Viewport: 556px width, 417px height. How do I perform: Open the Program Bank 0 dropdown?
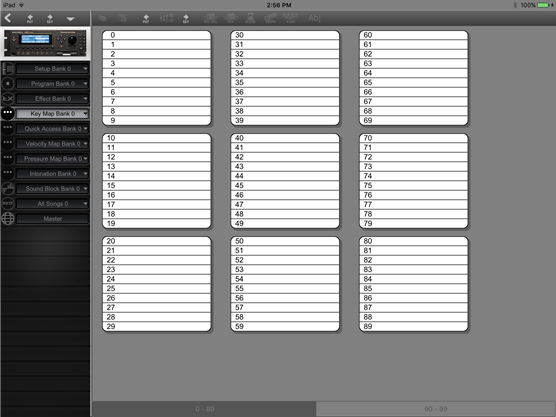pyautogui.click(x=52, y=84)
